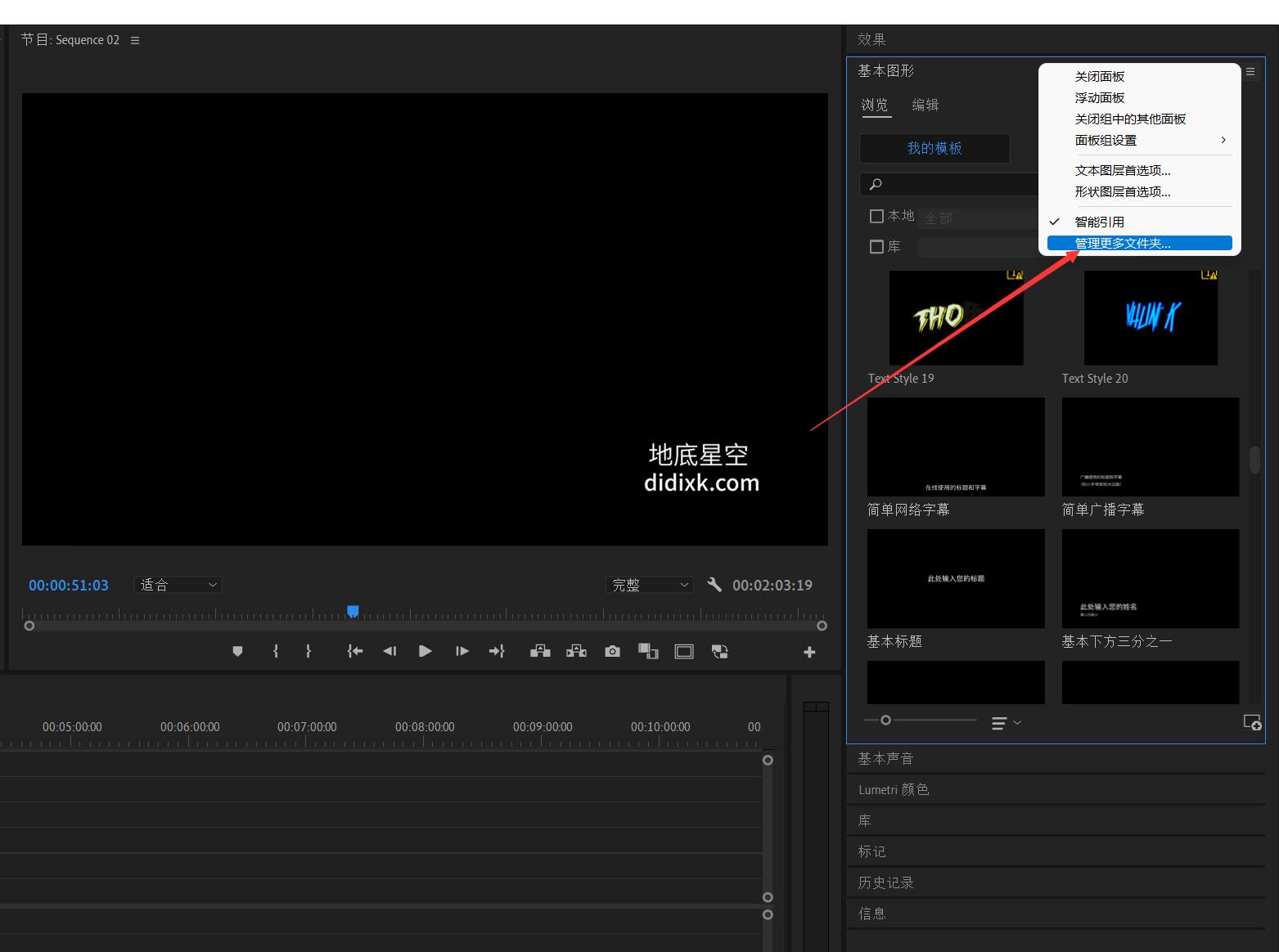Step back one frame

[390, 652]
